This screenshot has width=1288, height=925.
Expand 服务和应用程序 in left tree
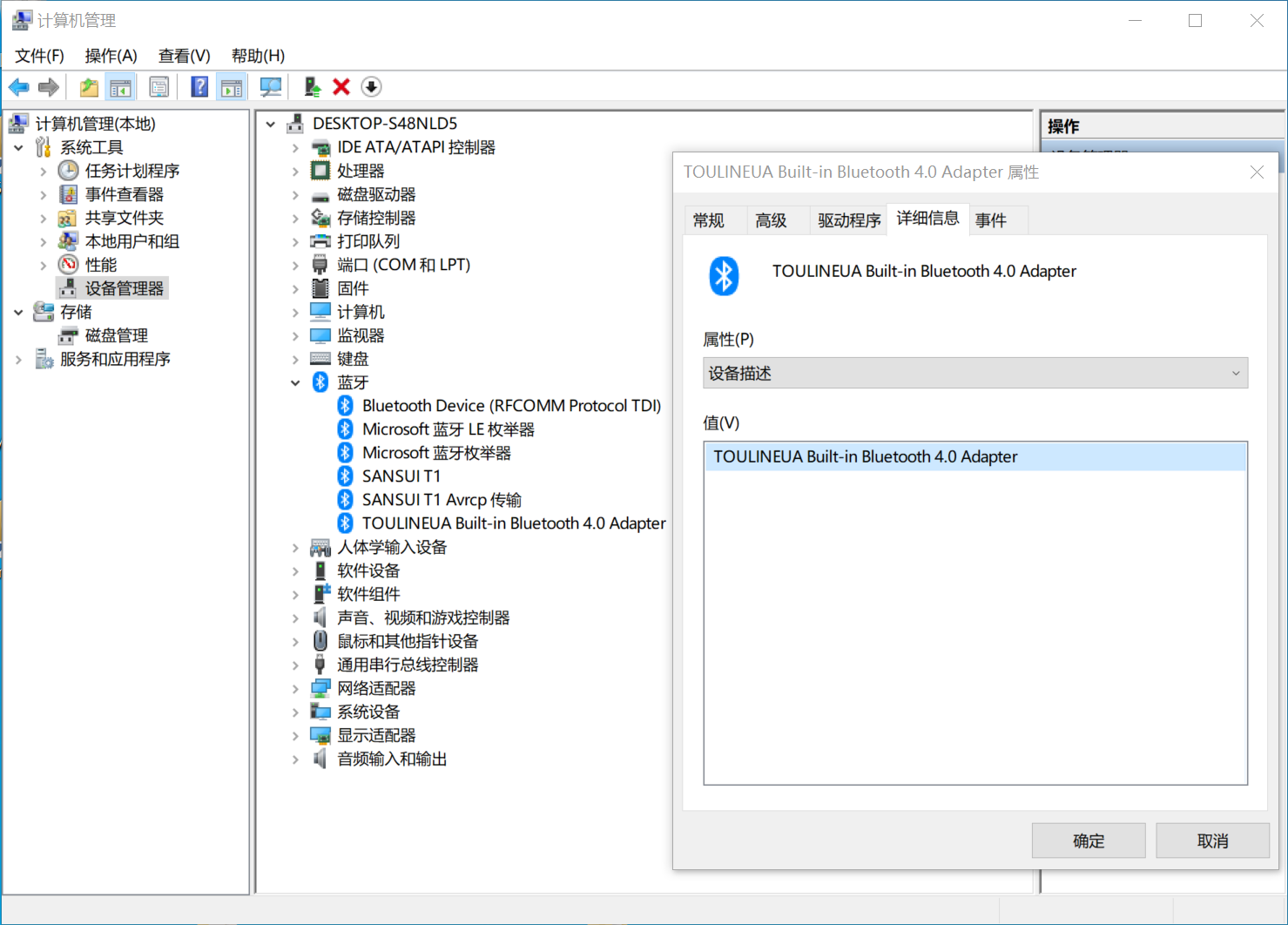(18, 359)
